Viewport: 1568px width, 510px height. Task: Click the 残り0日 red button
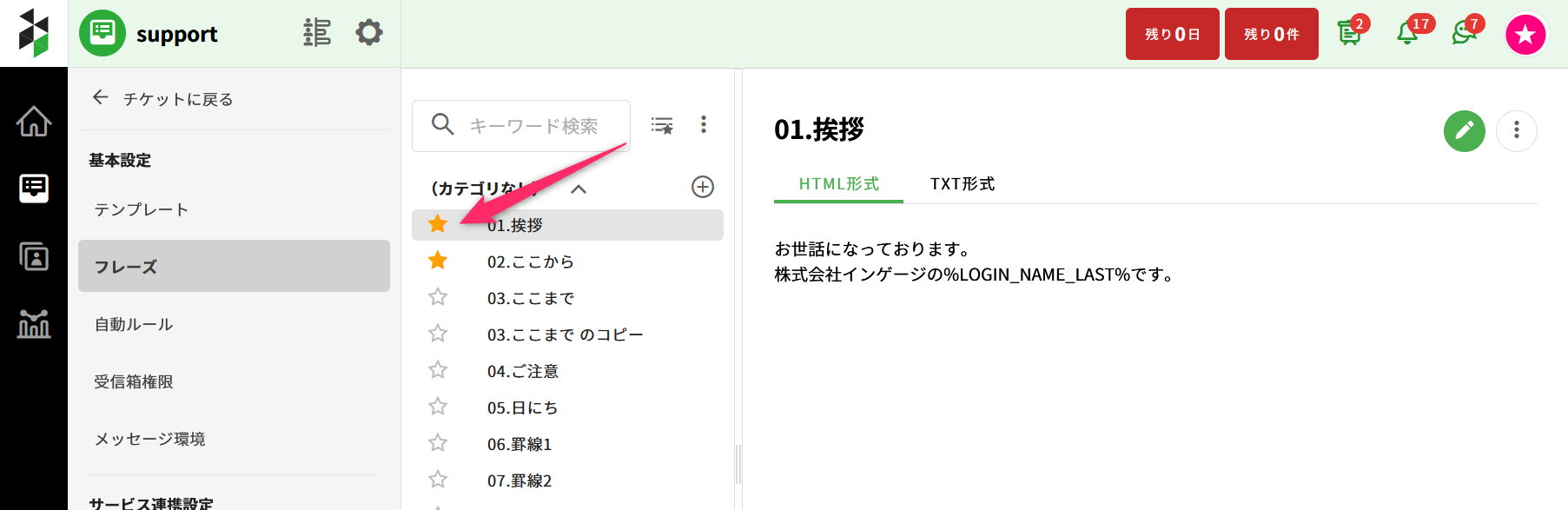pyautogui.click(x=1172, y=34)
